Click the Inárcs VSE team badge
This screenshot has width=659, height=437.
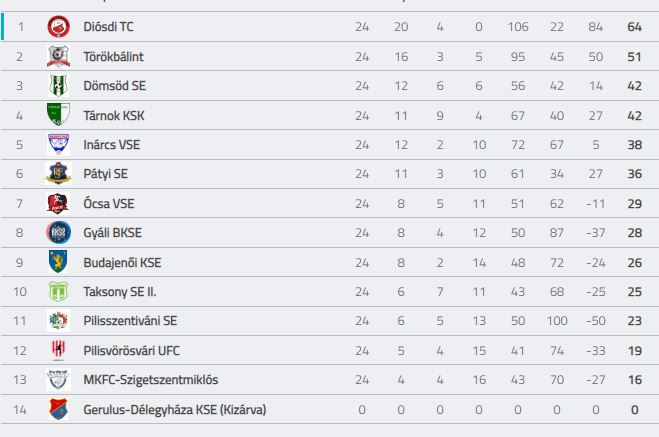point(58,144)
